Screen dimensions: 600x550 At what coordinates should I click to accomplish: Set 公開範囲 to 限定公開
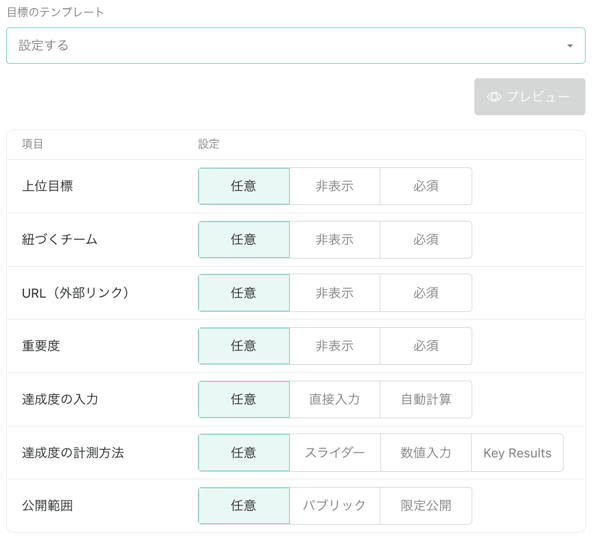click(x=426, y=506)
